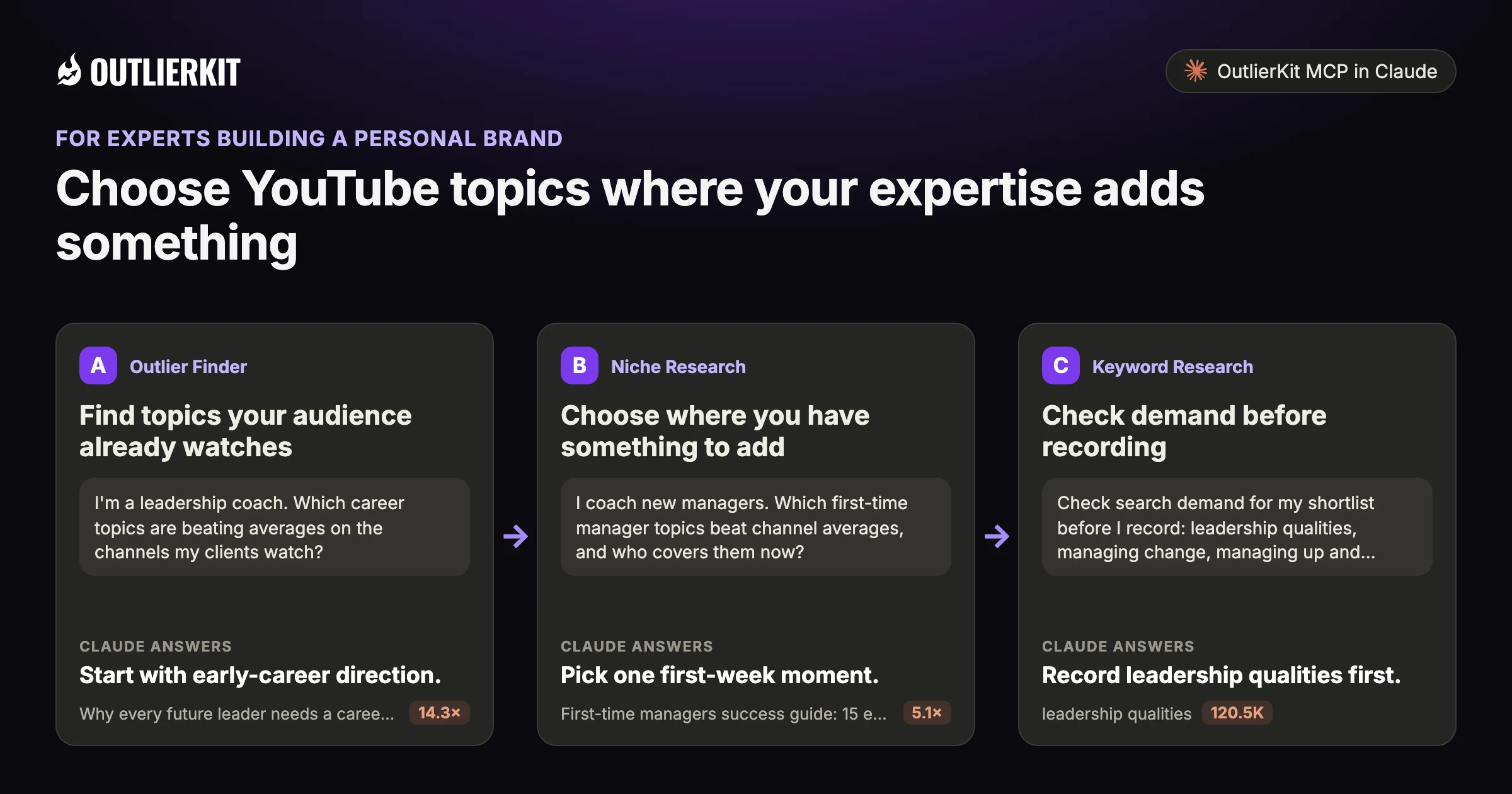Click 'First-time managers success guide: 15 e...' title

pos(724,713)
